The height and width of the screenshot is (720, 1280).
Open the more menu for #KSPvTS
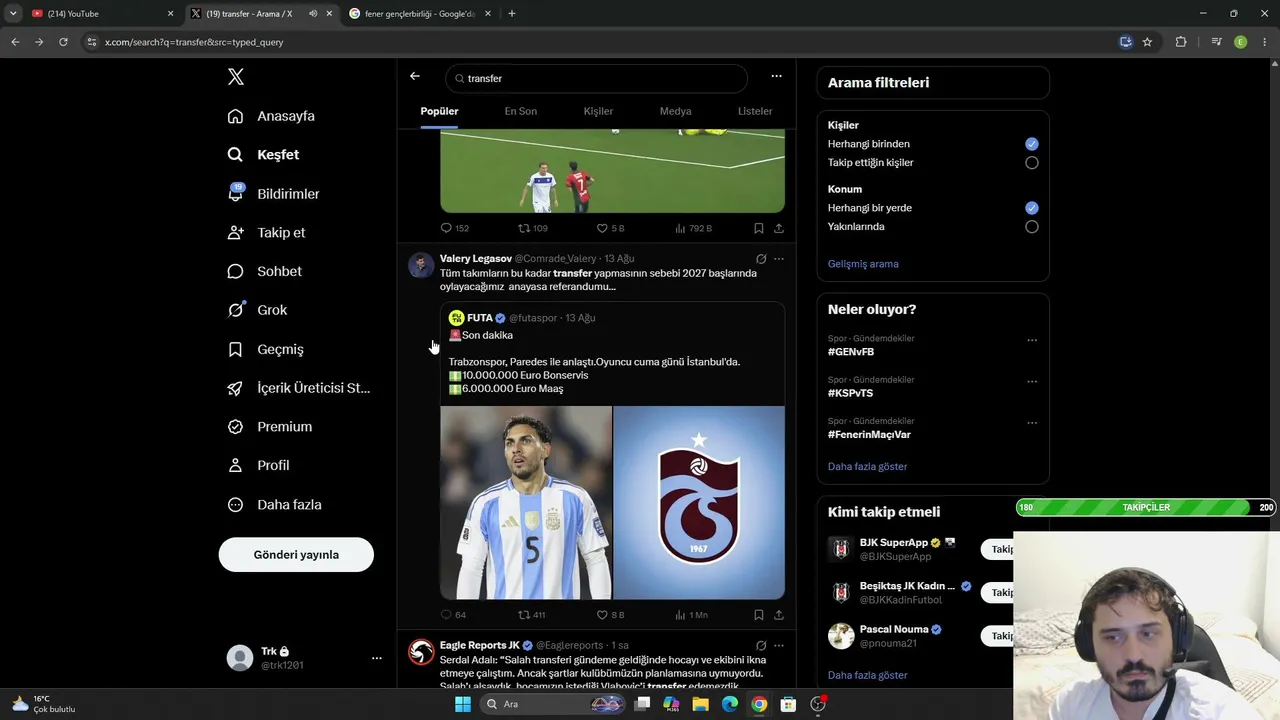[1032, 381]
